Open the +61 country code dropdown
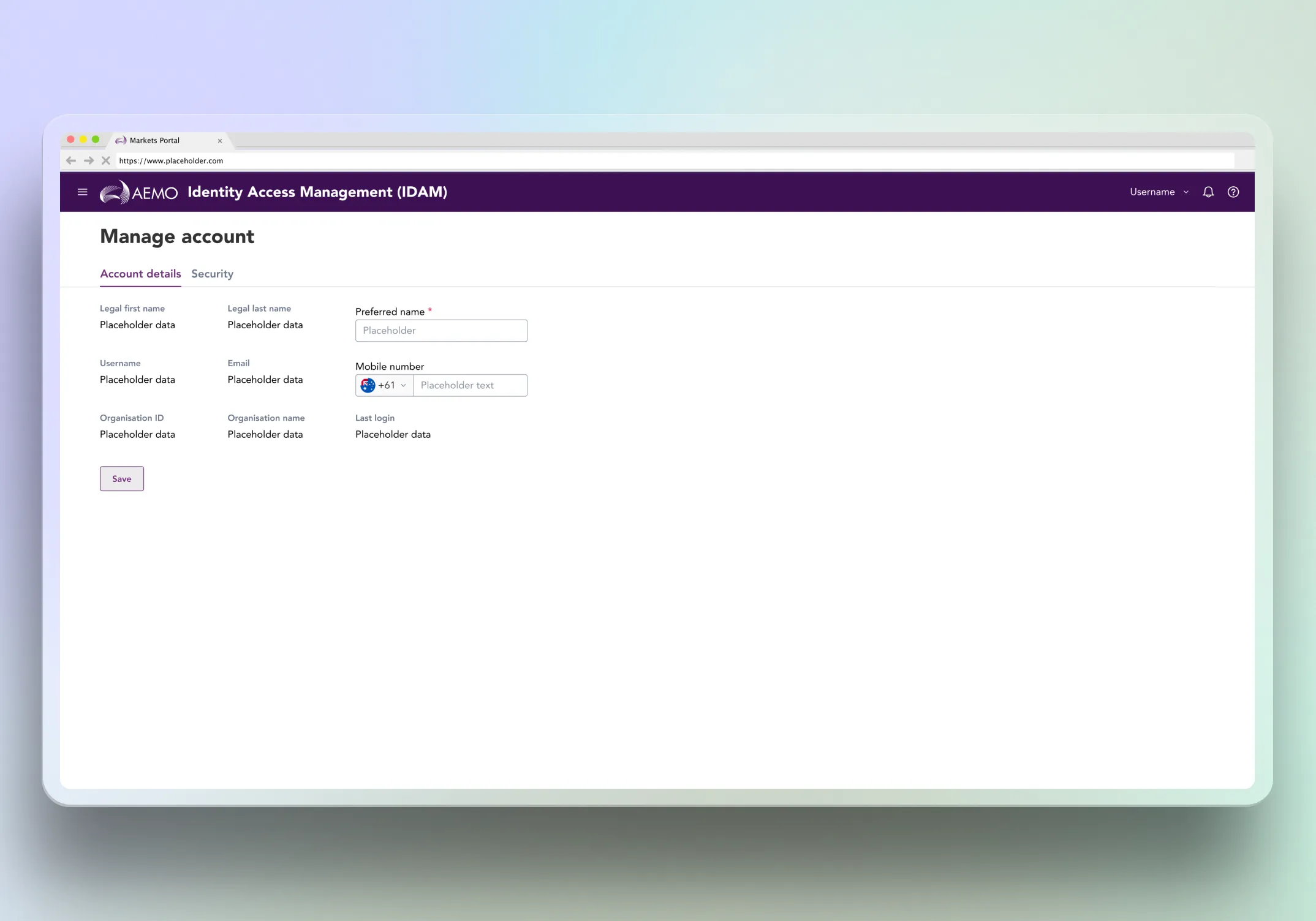 point(392,385)
